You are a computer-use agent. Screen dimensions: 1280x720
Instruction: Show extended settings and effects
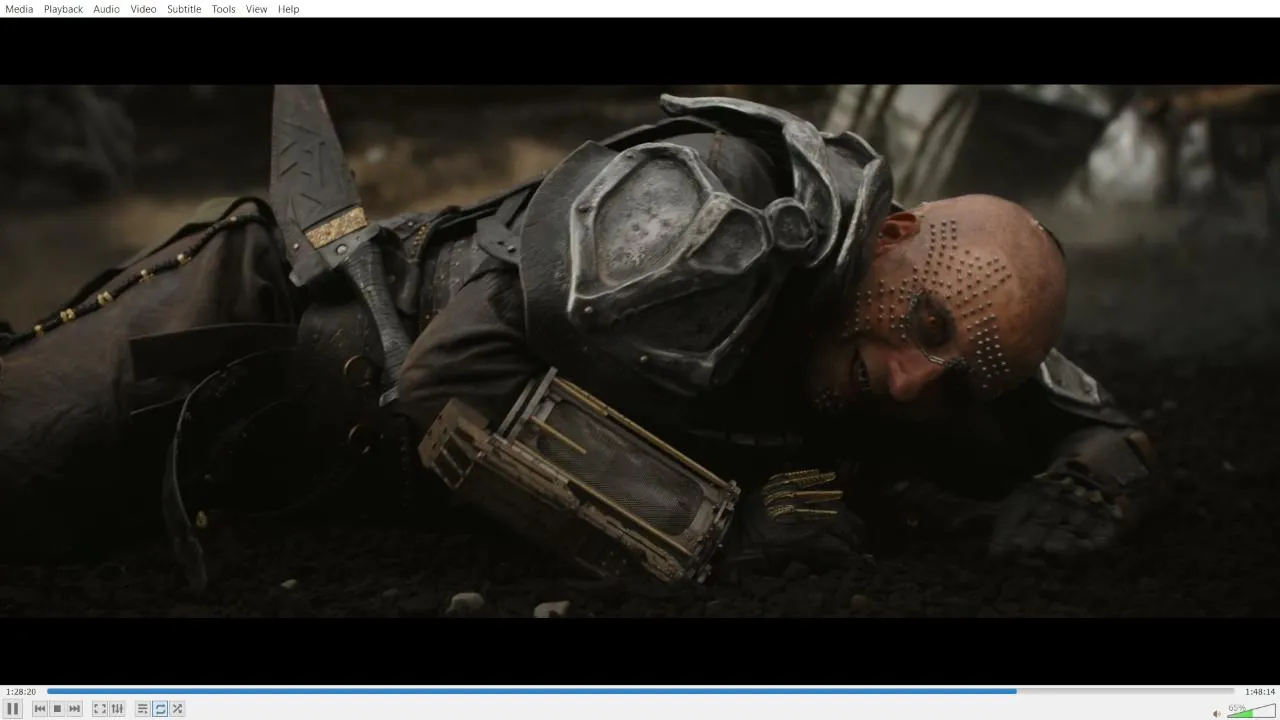pos(117,709)
